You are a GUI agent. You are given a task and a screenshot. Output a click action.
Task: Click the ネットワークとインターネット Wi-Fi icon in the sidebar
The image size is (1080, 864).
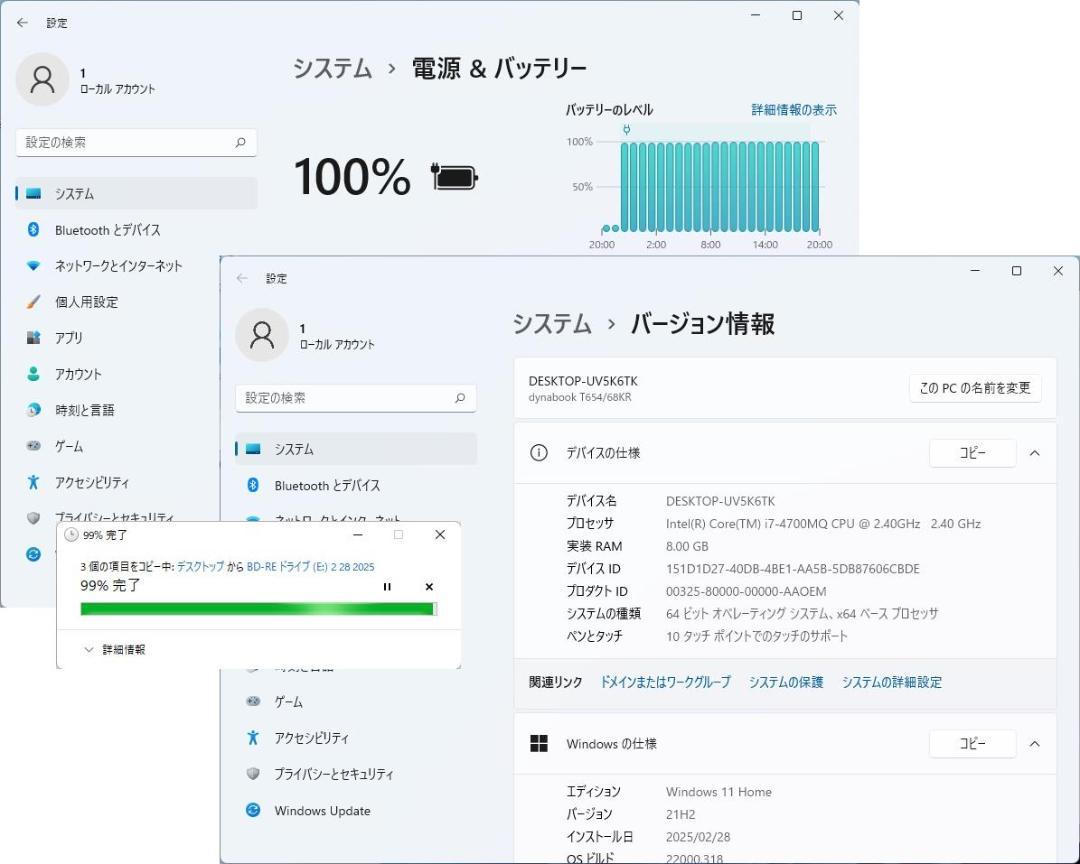33,266
